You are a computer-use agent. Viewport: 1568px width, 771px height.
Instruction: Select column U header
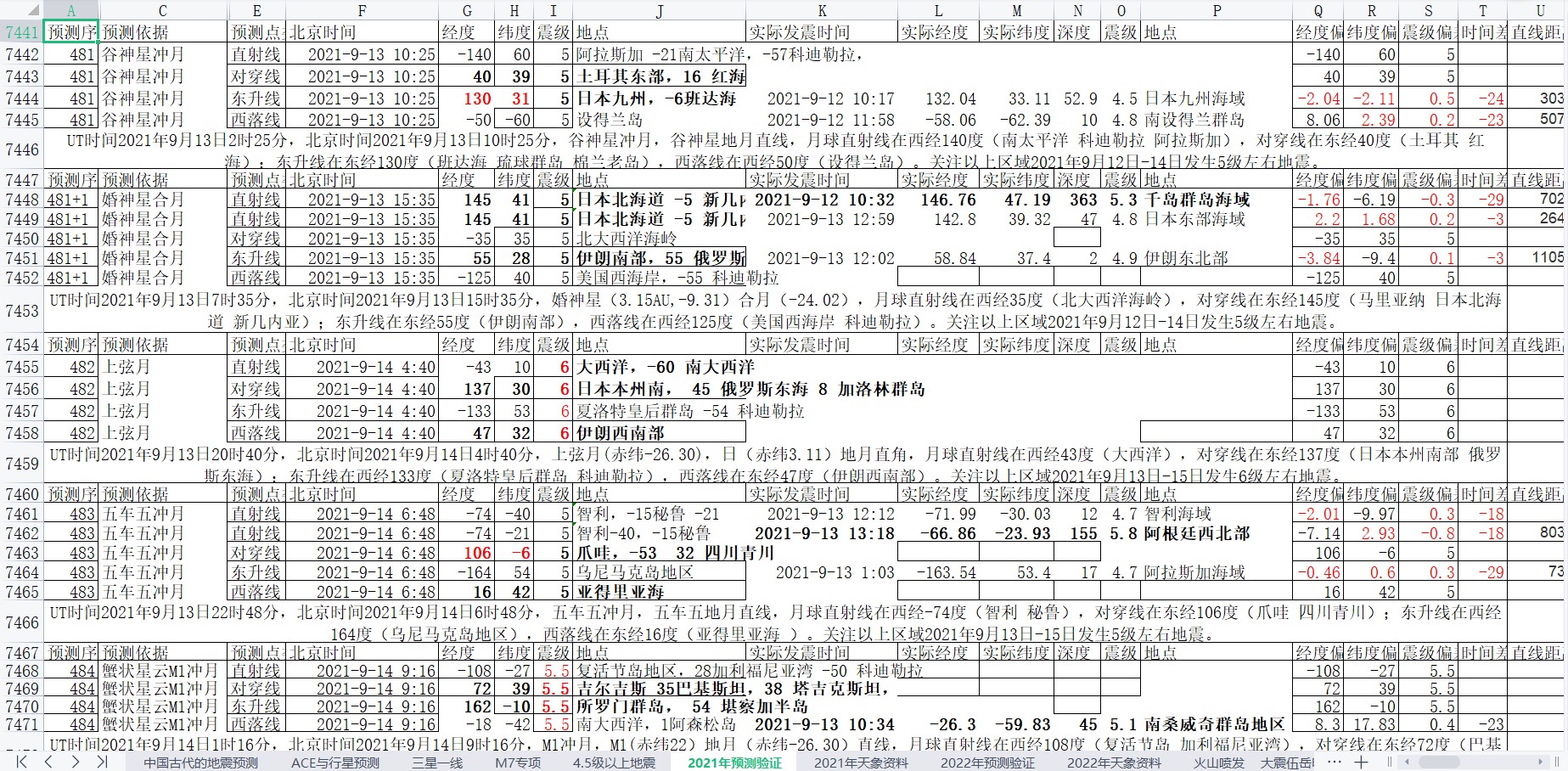pyautogui.click(x=1538, y=10)
